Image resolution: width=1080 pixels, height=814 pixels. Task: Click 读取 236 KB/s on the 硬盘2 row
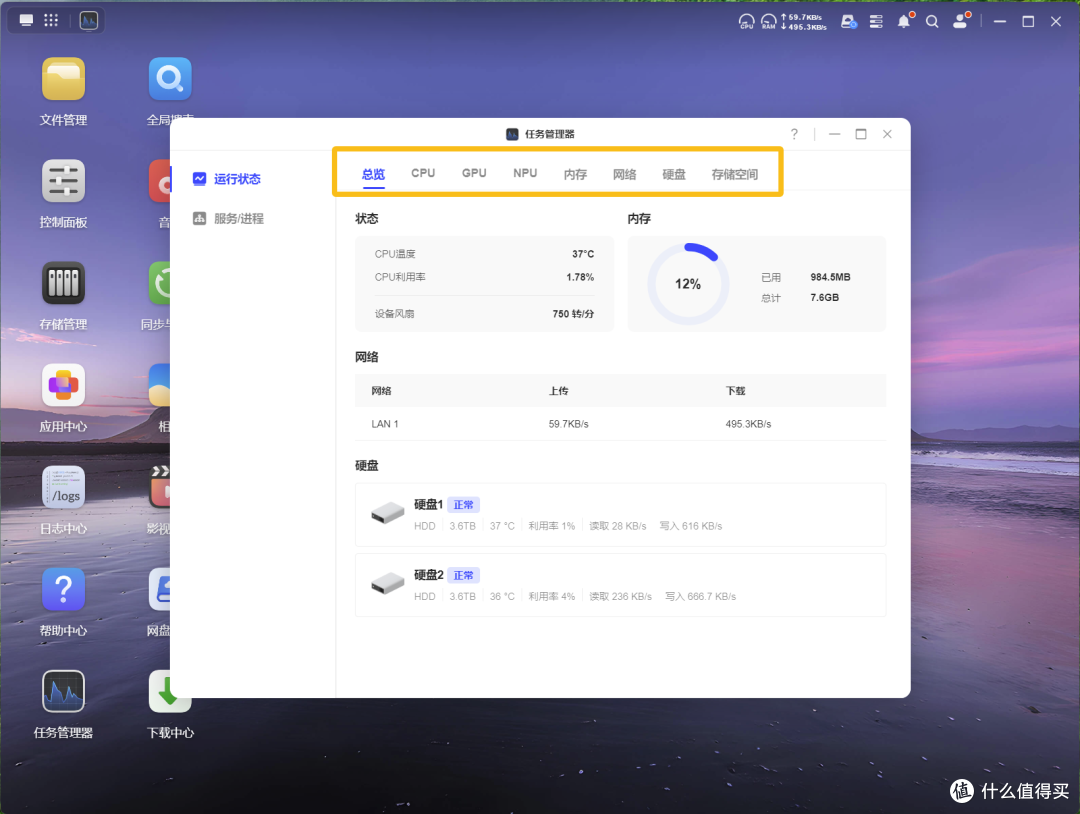pos(621,596)
